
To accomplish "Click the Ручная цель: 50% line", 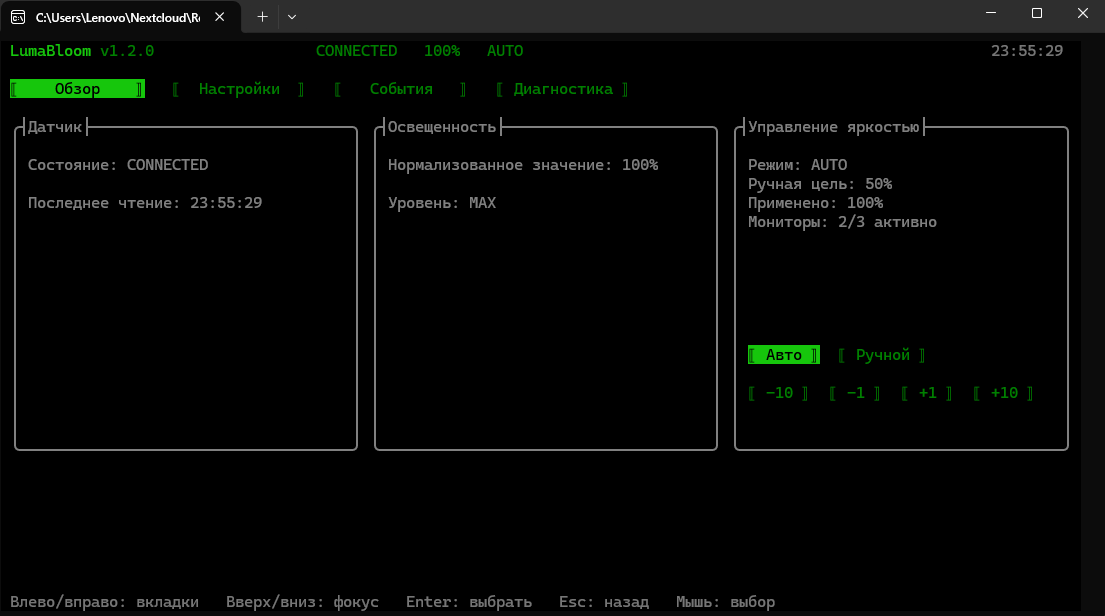I will tap(820, 184).
